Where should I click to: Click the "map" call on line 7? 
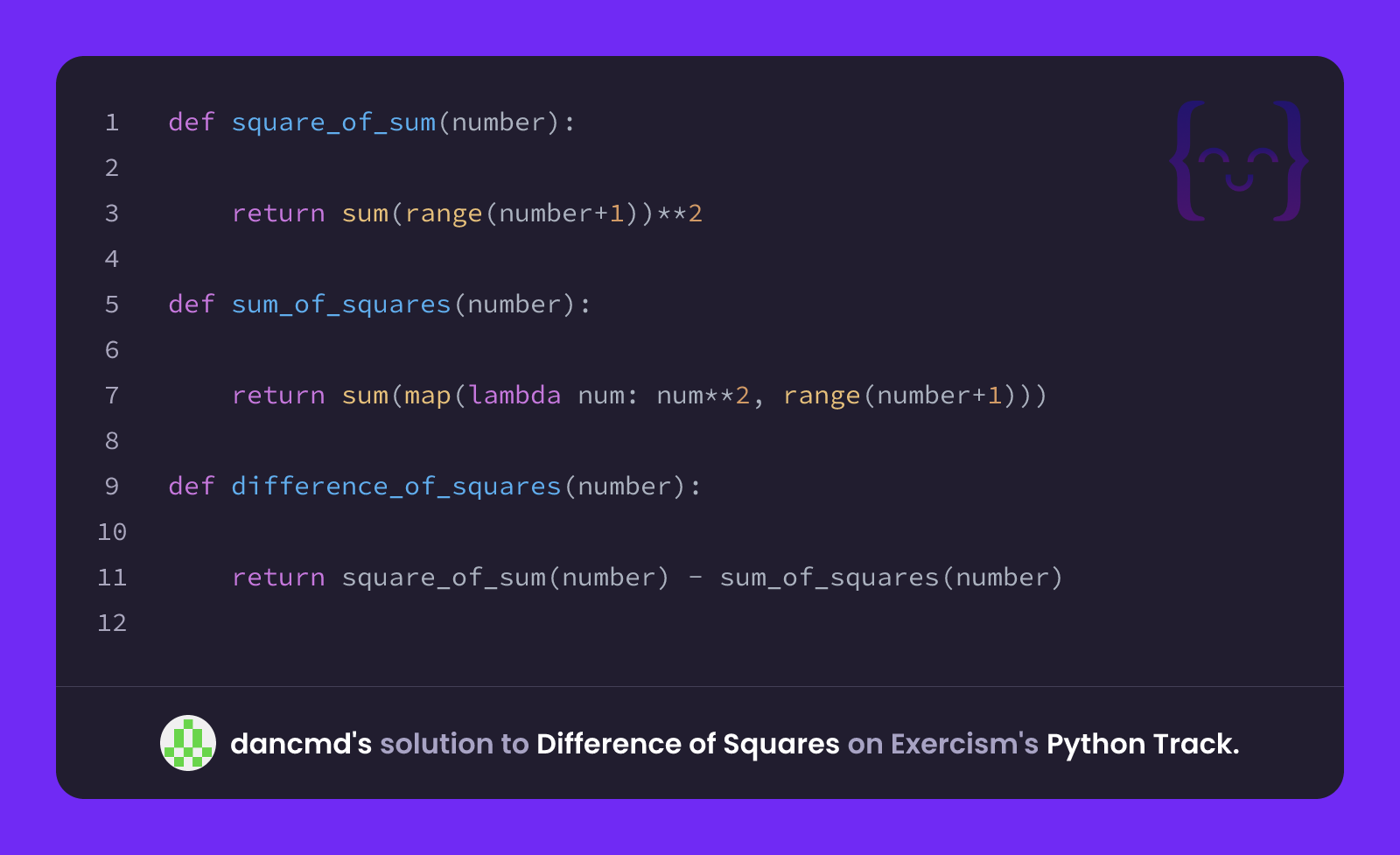click(x=428, y=396)
